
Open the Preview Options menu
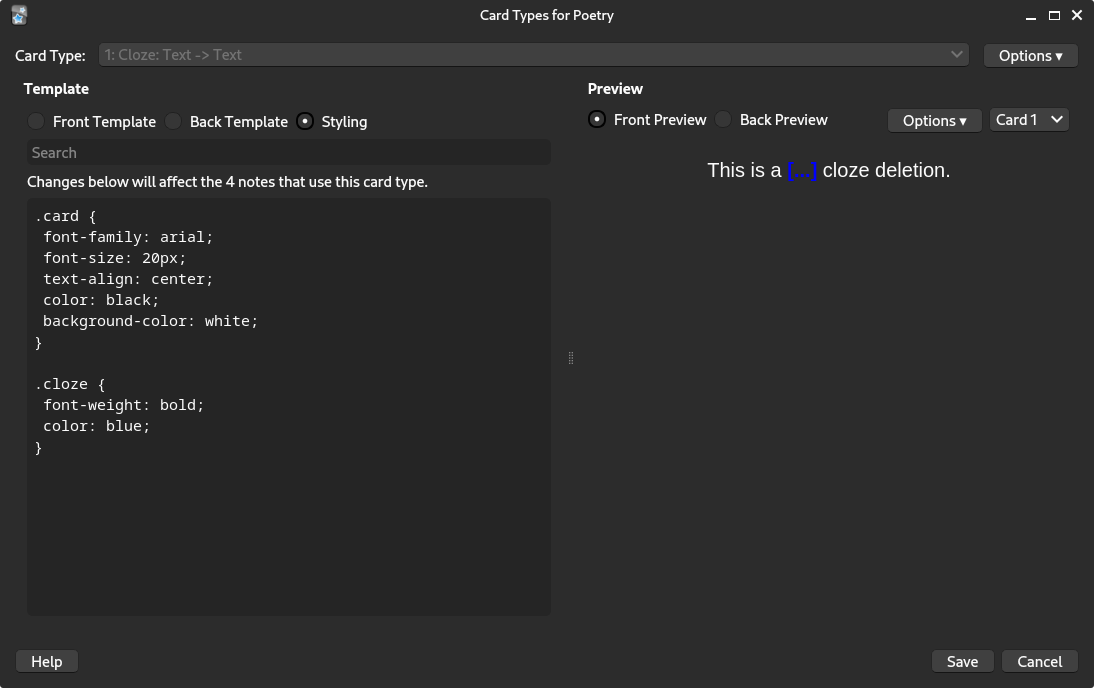coord(934,120)
